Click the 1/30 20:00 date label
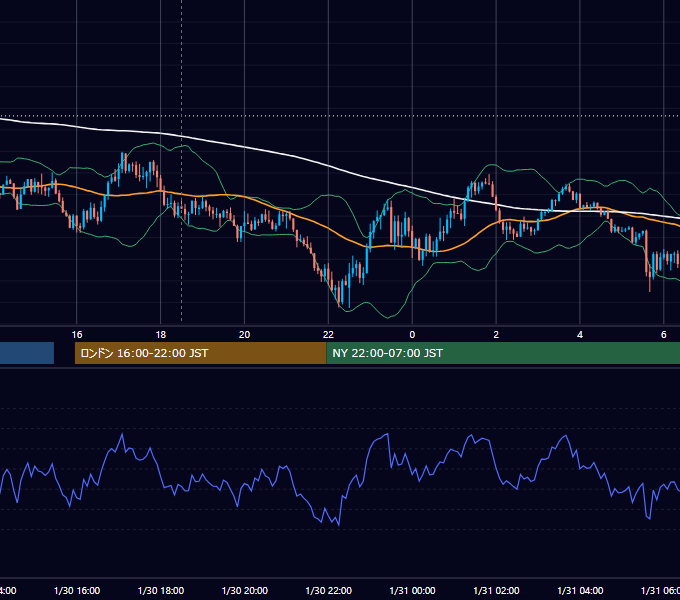Viewport: 680px width, 600px height. click(245, 590)
